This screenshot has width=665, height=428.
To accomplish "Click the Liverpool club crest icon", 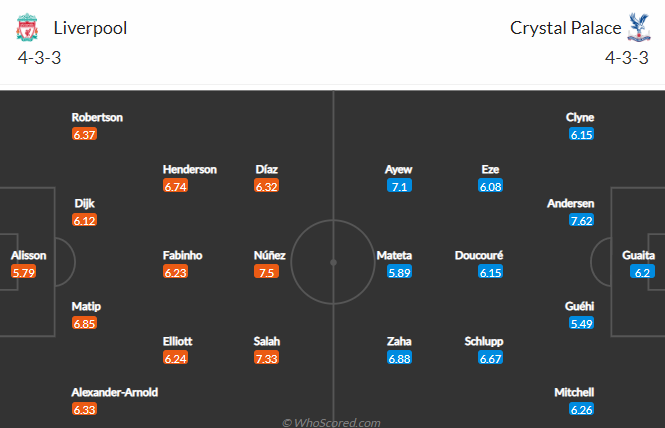I will (x=27, y=28).
